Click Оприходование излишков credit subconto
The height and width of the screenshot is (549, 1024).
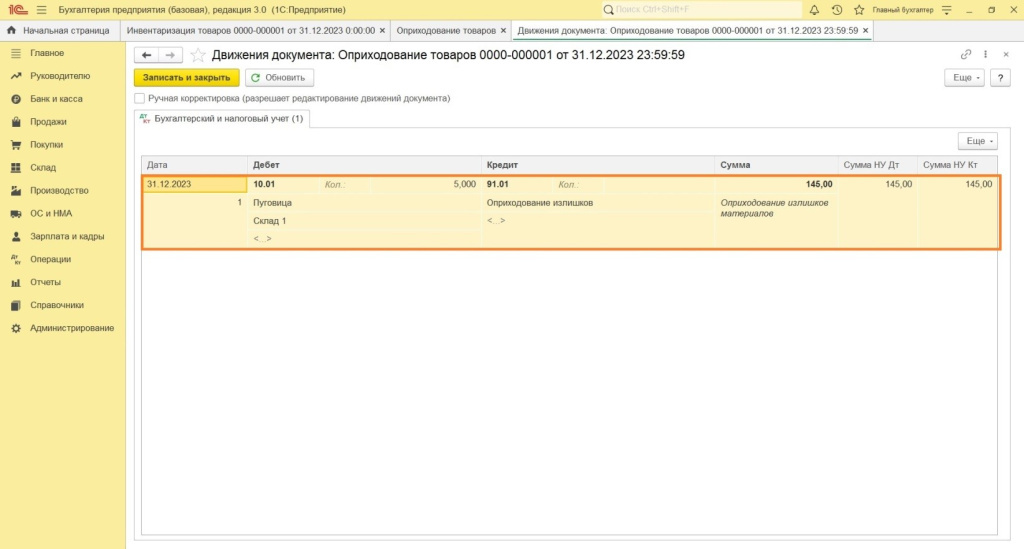[598, 203]
